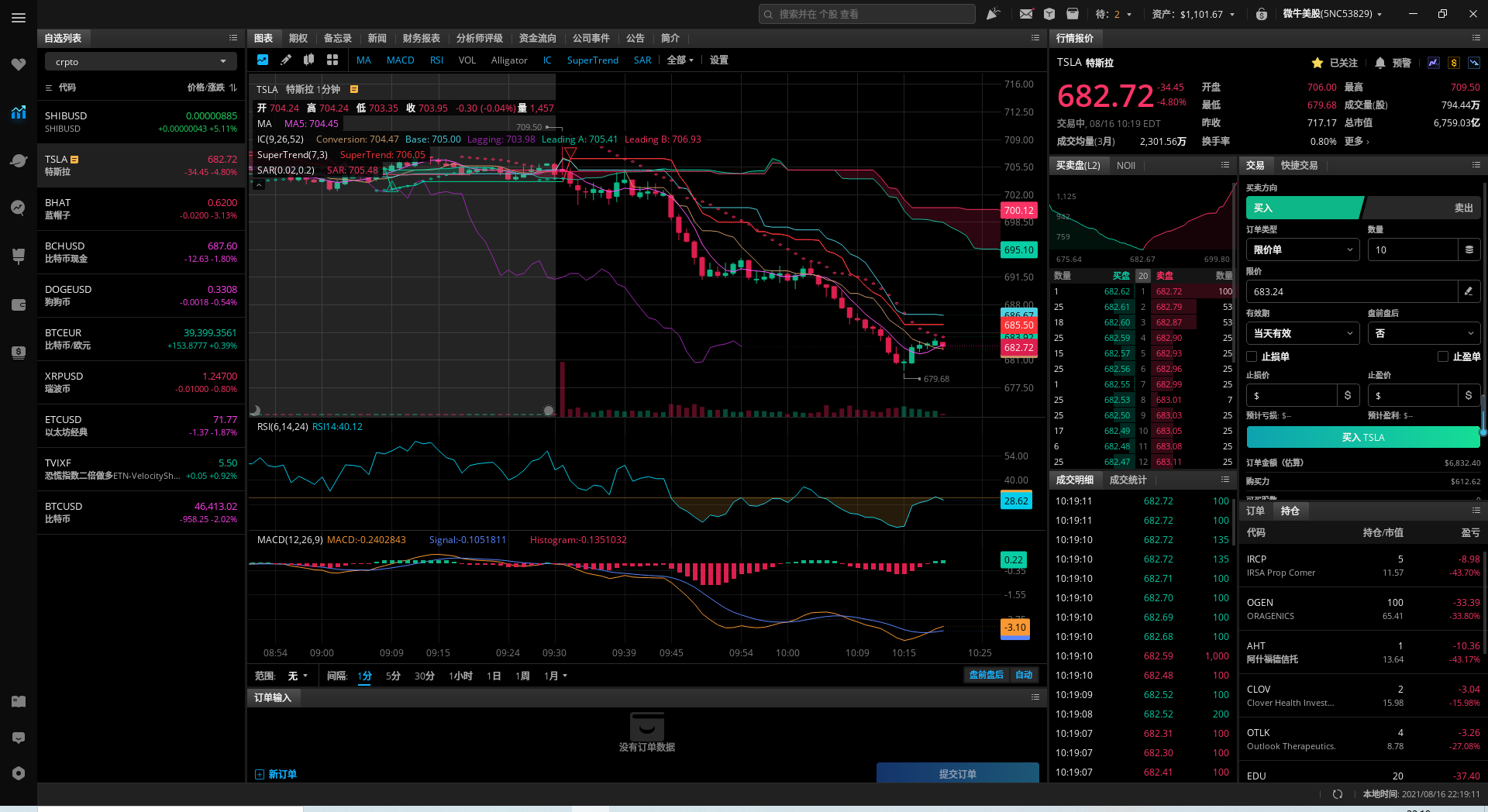
Task: Open the mail inbox icon
Action: click(1026, 14)
